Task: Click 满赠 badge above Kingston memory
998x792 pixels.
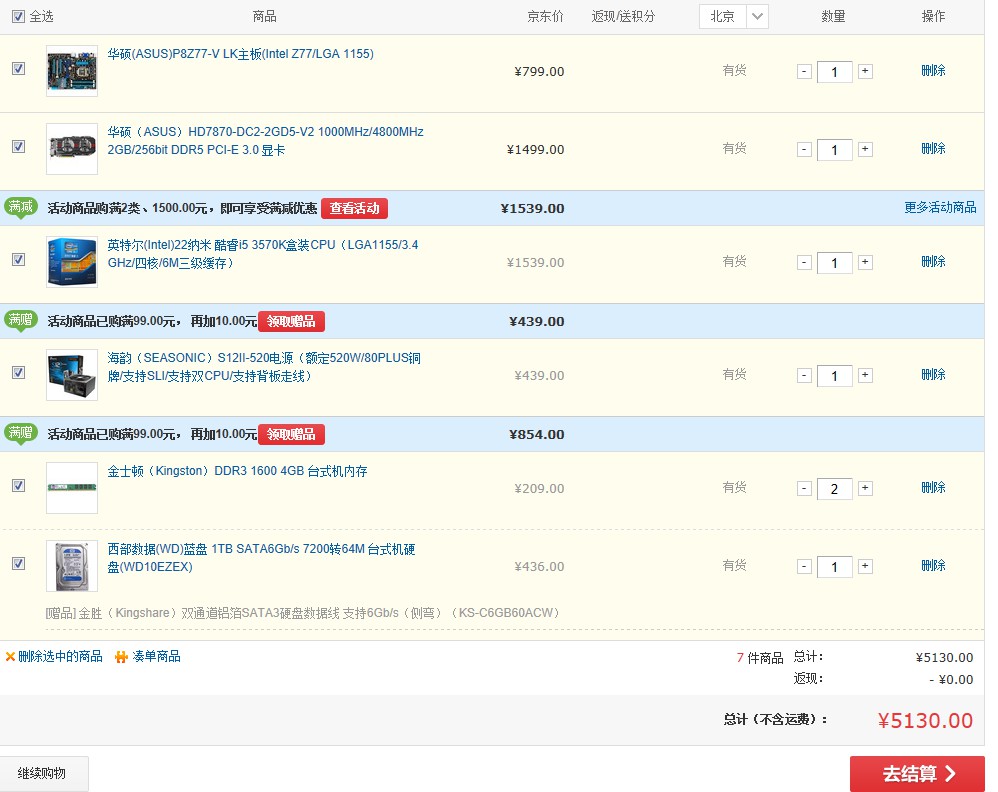Action: coord(21,434)
